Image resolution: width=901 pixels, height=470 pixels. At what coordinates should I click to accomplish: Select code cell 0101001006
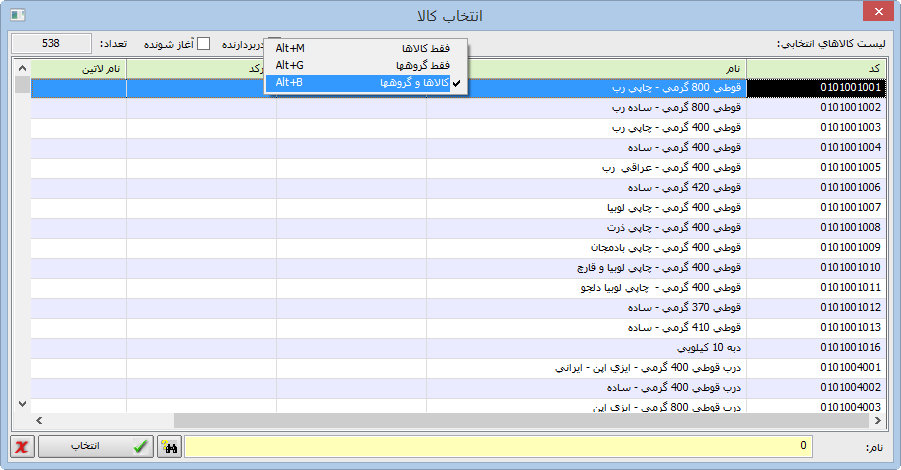point(816,188)
